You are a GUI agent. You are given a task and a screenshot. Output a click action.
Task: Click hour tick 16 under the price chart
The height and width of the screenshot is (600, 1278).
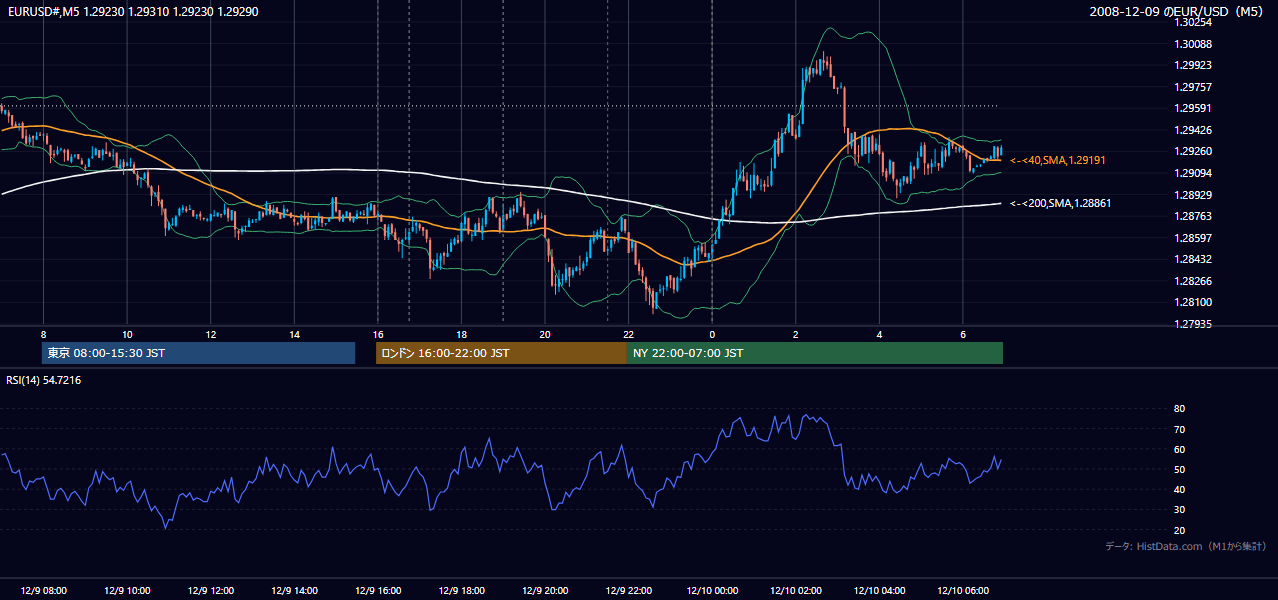click(x=378, y=335)
